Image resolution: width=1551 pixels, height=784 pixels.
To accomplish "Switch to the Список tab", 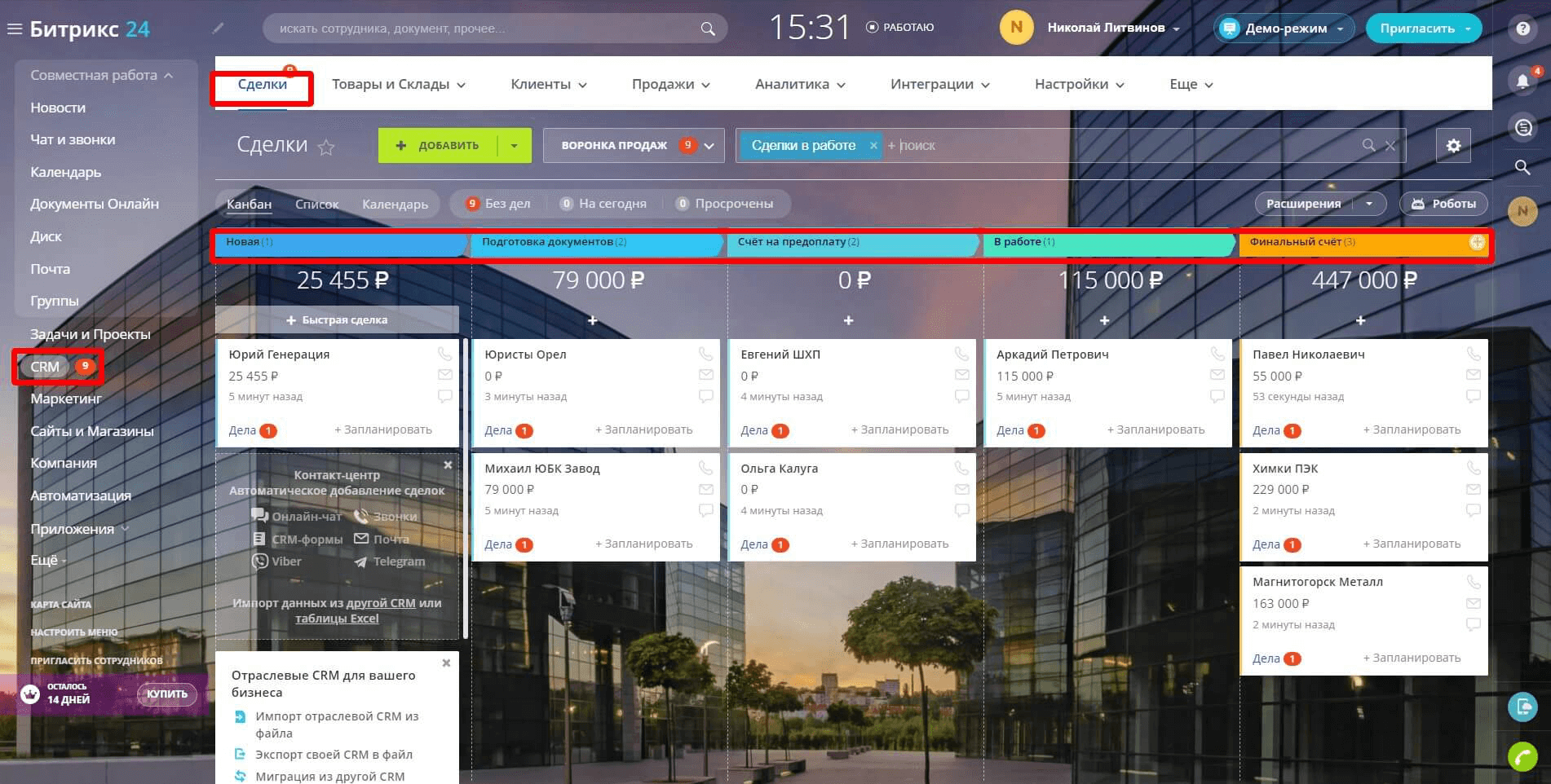I will pos(316,204).
